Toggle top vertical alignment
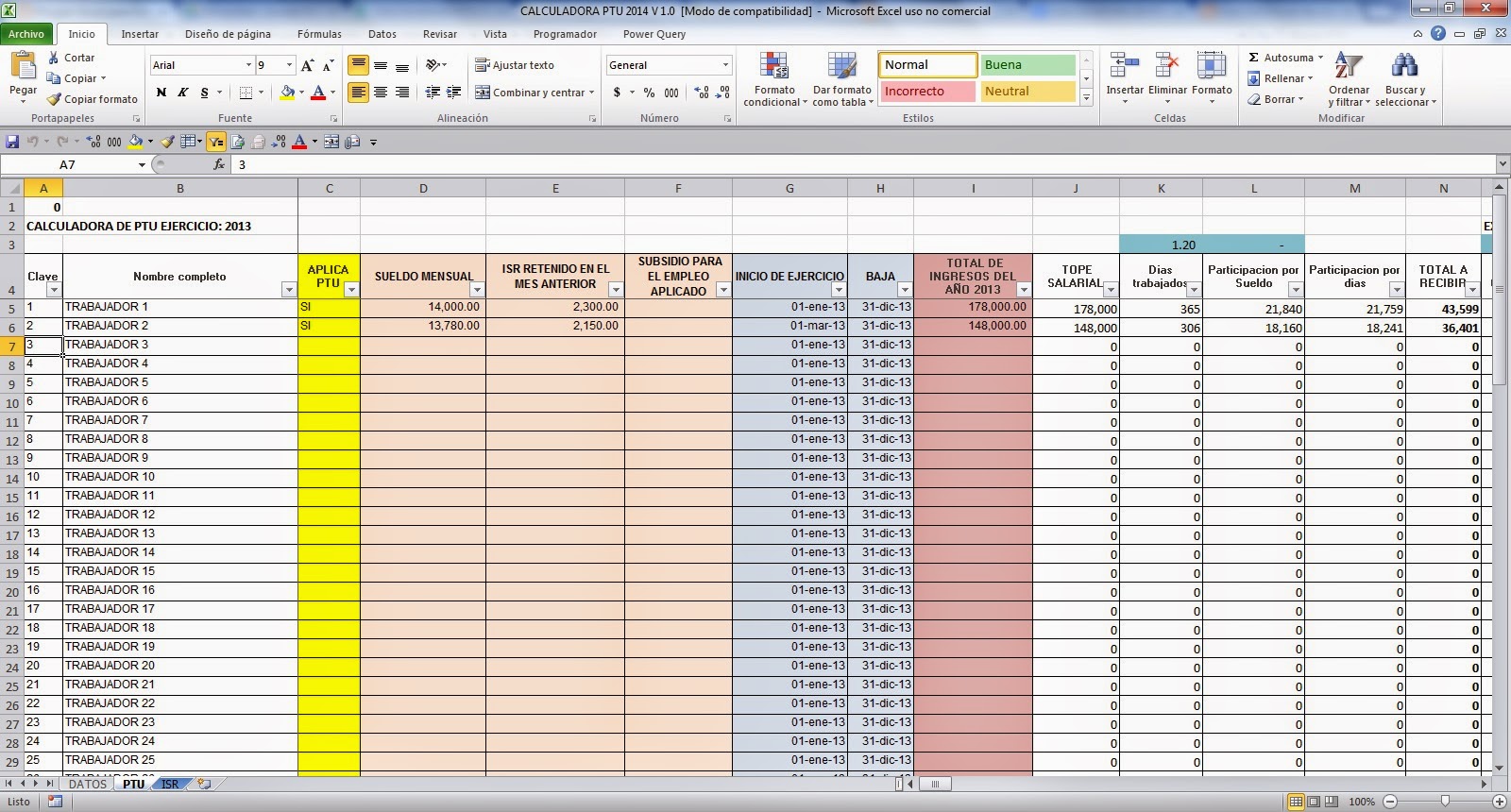This screenshot has width=1511, height=812. (x=358, y=65)
